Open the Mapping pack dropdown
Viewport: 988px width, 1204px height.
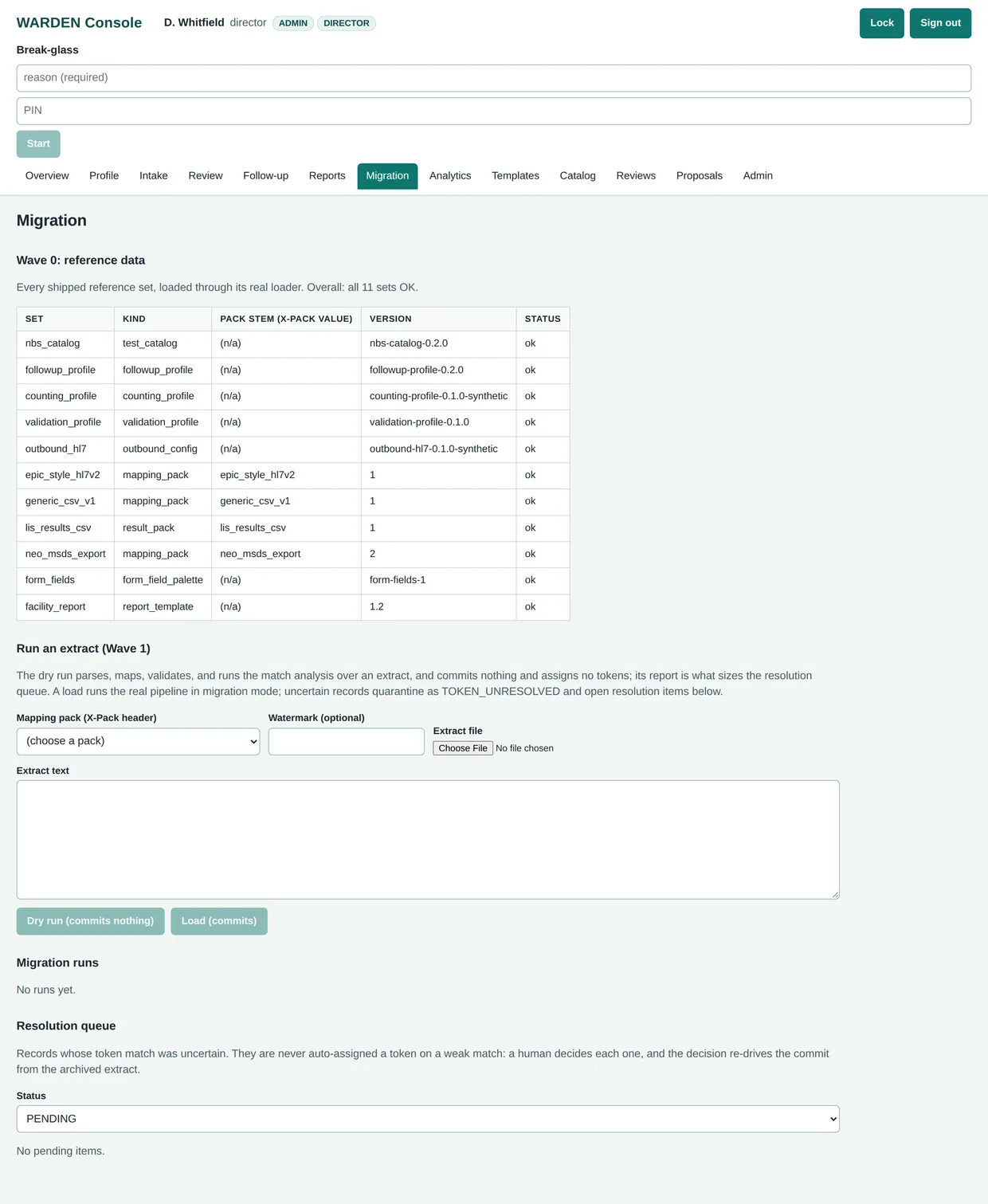pyautogui.click(x=138, y=742)
